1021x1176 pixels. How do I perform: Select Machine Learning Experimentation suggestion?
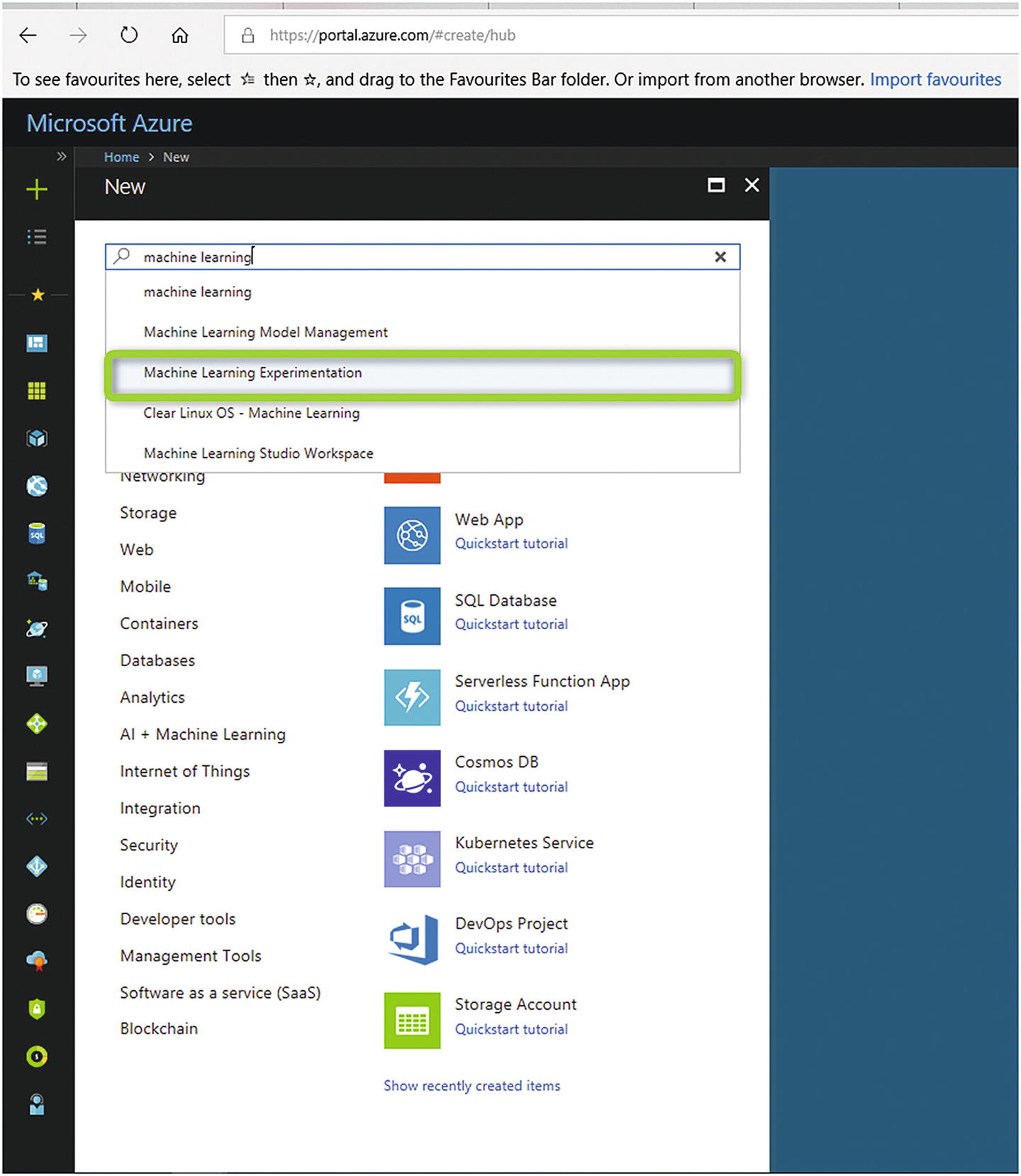(x=423, y=373)
